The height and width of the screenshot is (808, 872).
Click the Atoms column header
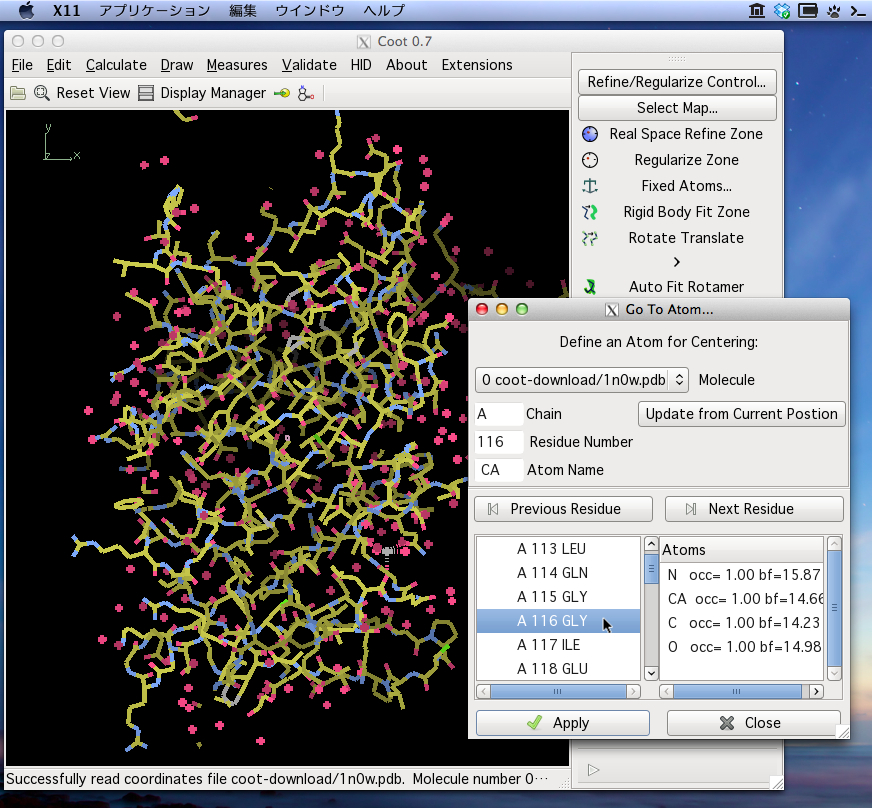click(741, 550)
